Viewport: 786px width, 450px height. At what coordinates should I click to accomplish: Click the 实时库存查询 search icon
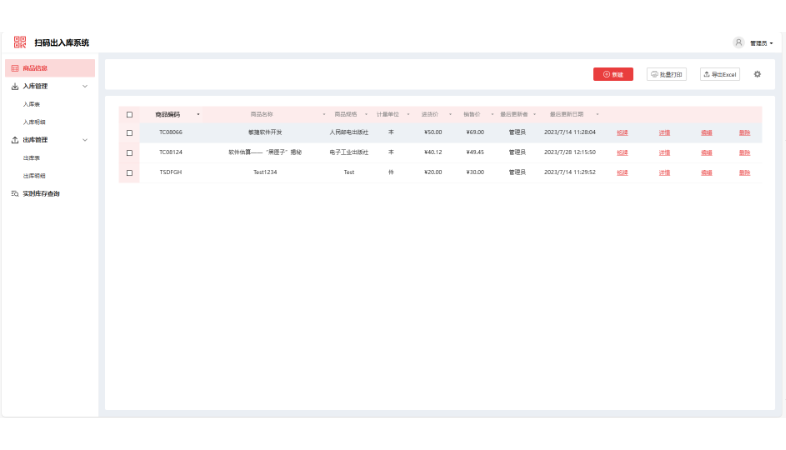tap(15, 193)
